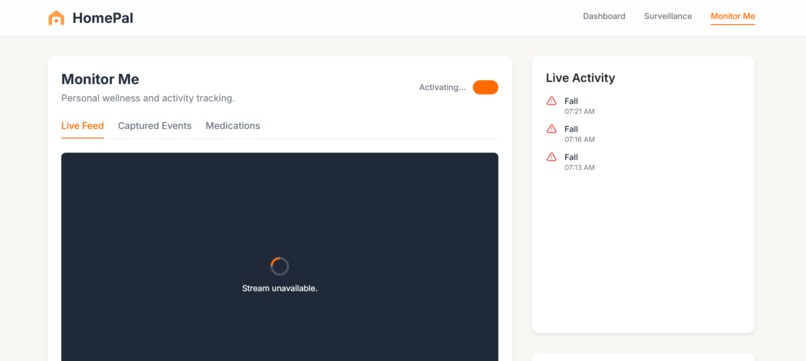Image resolution: width=806 pixels, height=361 pixels.
Task: Open the Medications tab
Action: pos(233,126)
